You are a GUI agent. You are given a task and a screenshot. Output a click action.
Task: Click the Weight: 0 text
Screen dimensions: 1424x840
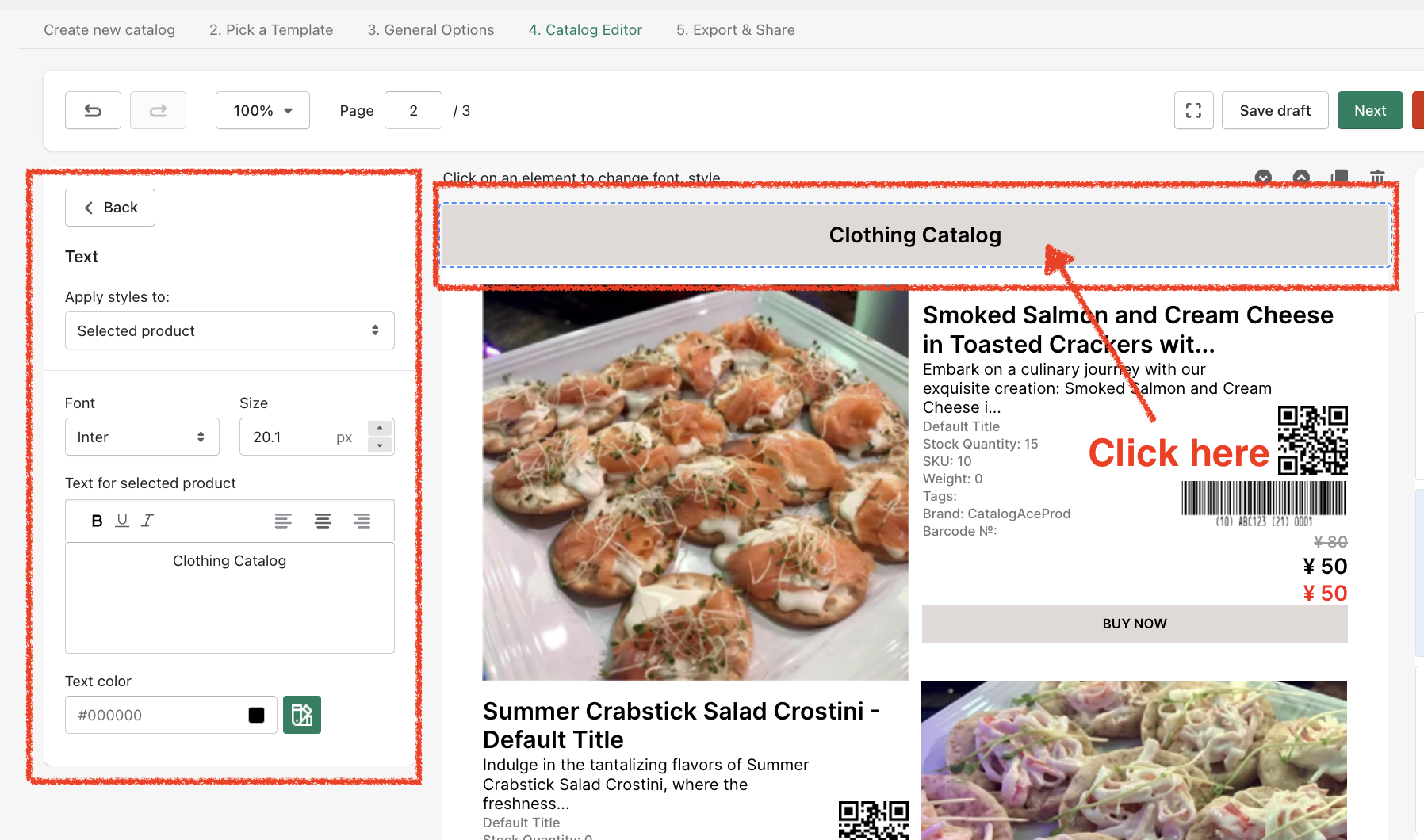952,479
